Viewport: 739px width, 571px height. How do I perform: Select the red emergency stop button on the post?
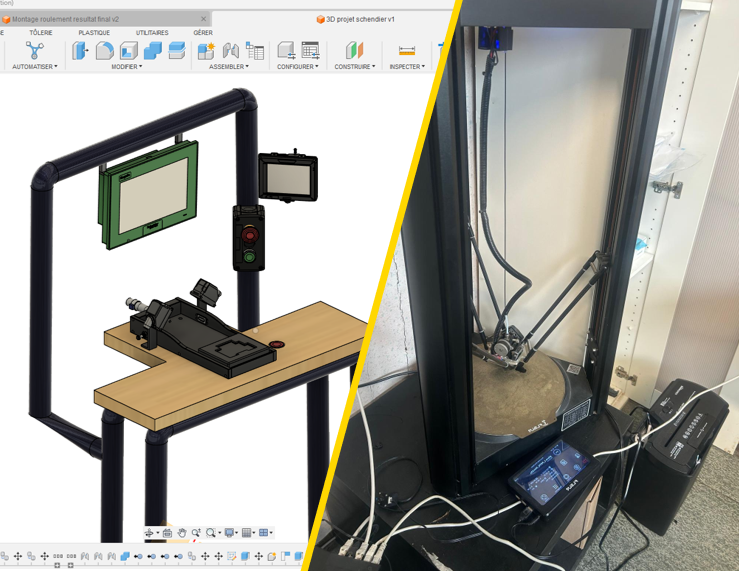pos(249,234)
